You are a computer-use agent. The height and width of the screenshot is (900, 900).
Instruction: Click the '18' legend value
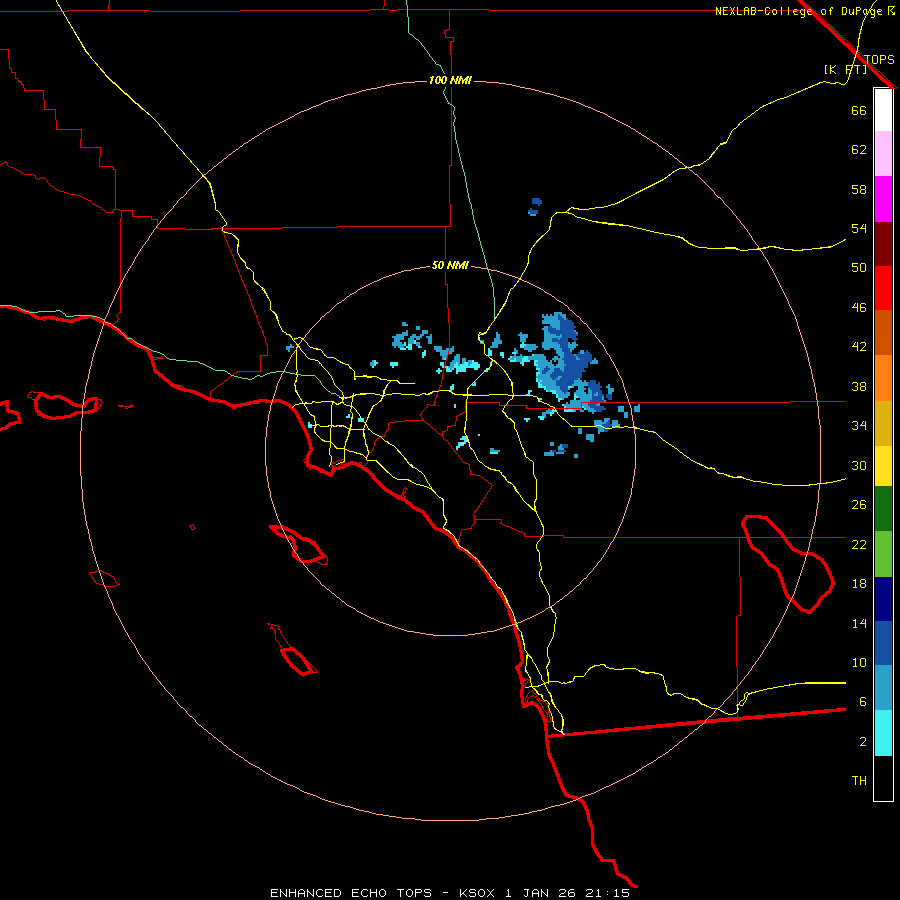click(859, 584)
